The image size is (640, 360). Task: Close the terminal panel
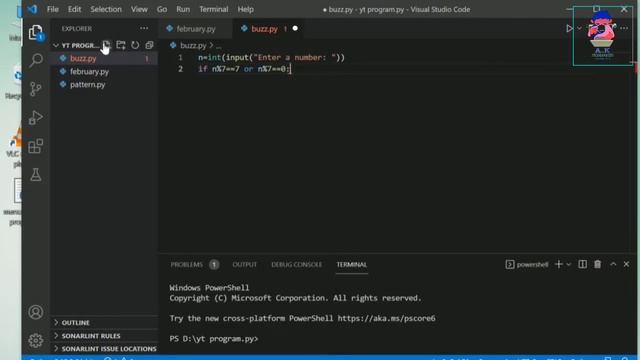tap(627, 264)
